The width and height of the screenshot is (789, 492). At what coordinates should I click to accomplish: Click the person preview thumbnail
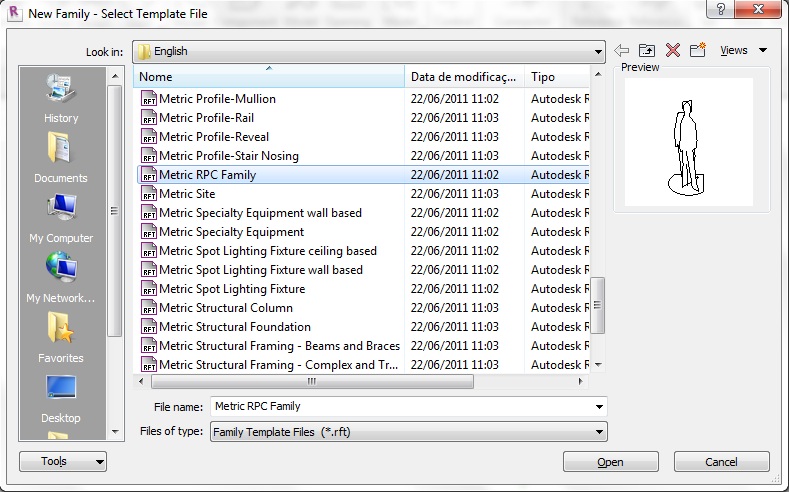click(688, 142)
